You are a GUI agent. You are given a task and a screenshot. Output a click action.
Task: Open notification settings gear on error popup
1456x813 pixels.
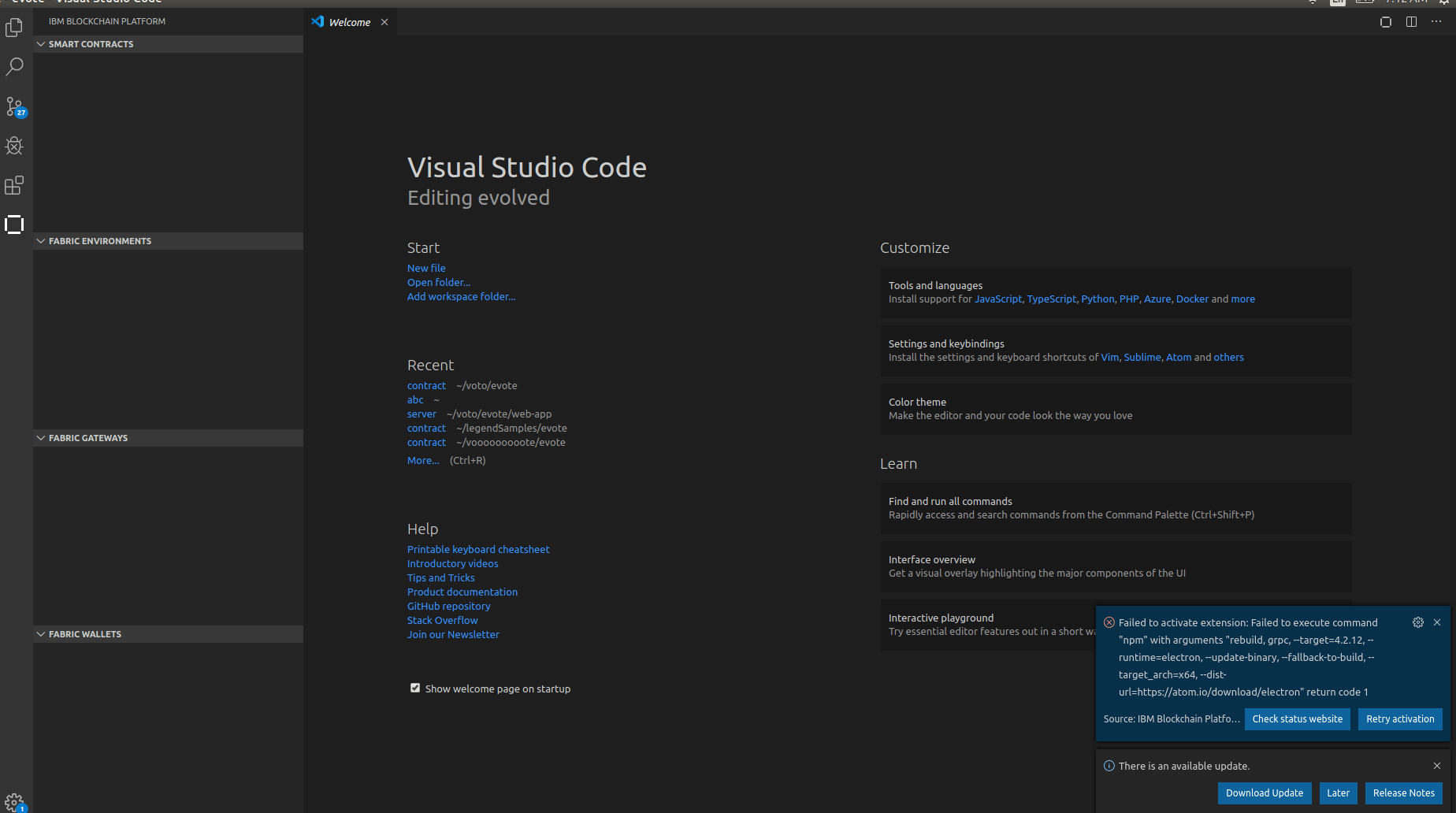[1418, 622]
